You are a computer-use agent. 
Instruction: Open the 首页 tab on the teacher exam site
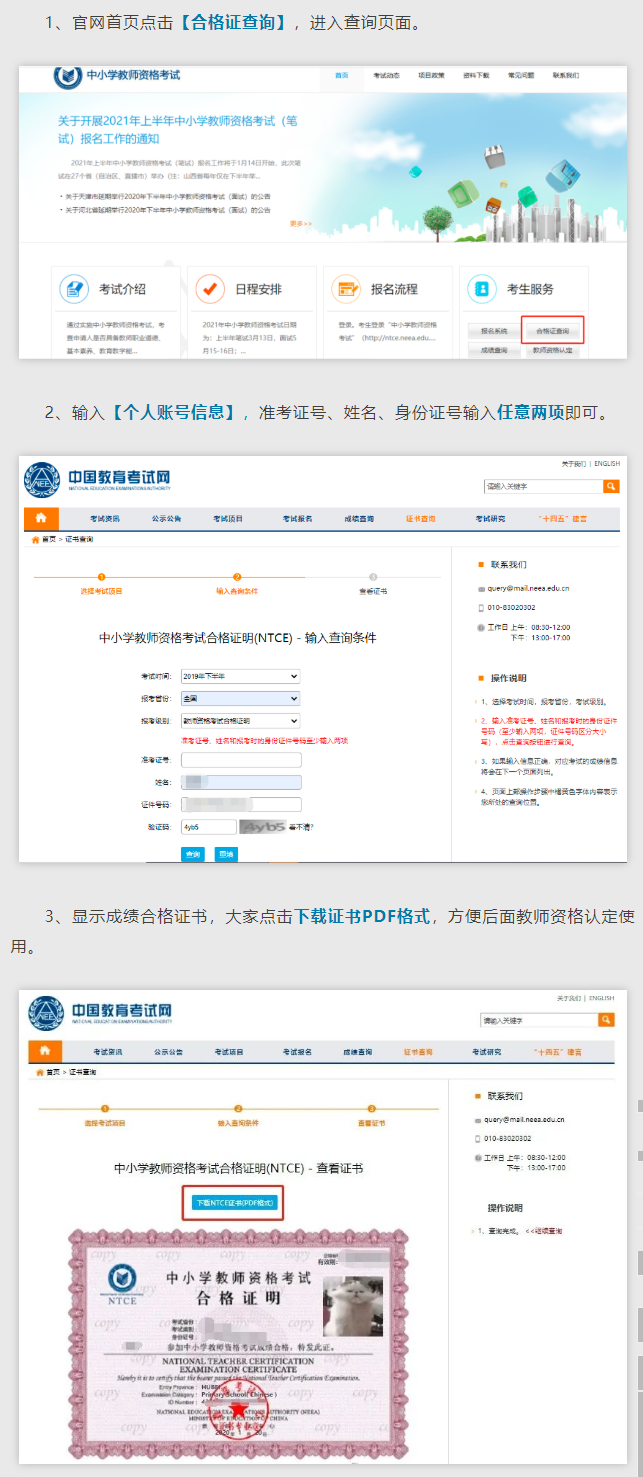(x=342, y=75)
